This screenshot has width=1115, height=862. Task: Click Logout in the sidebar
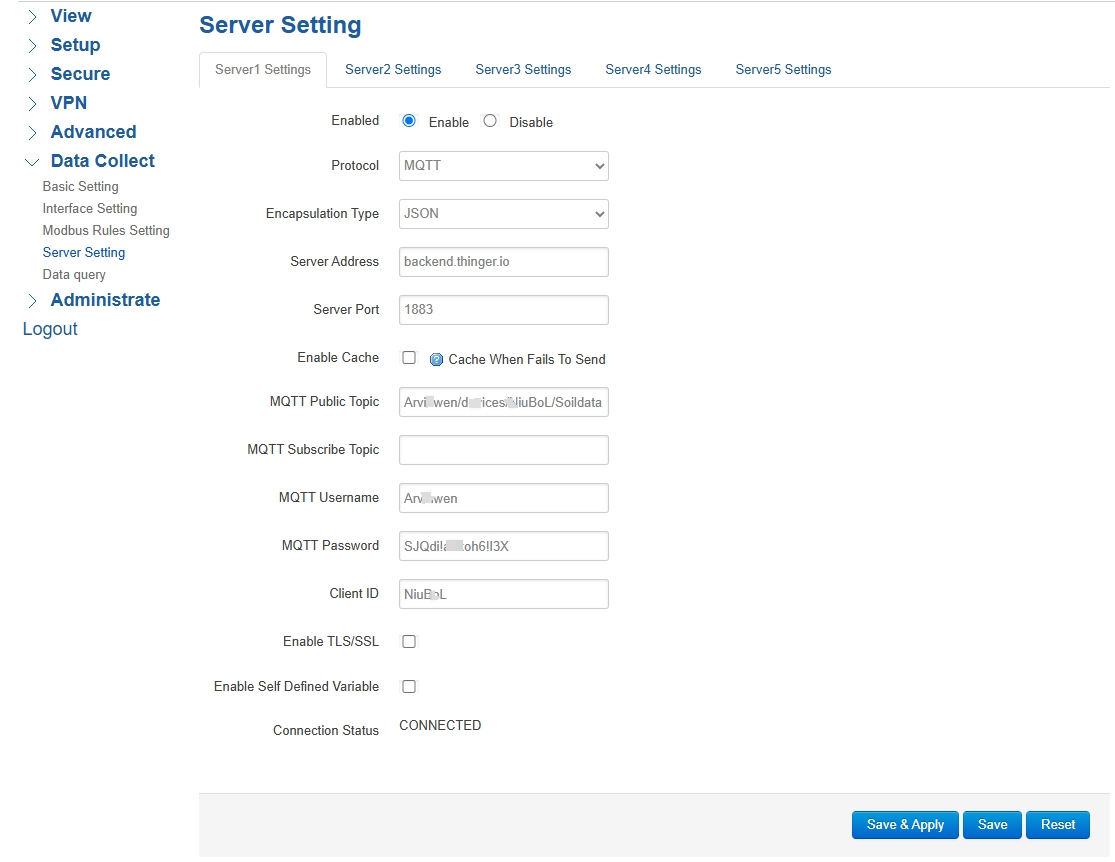point(49,328)
